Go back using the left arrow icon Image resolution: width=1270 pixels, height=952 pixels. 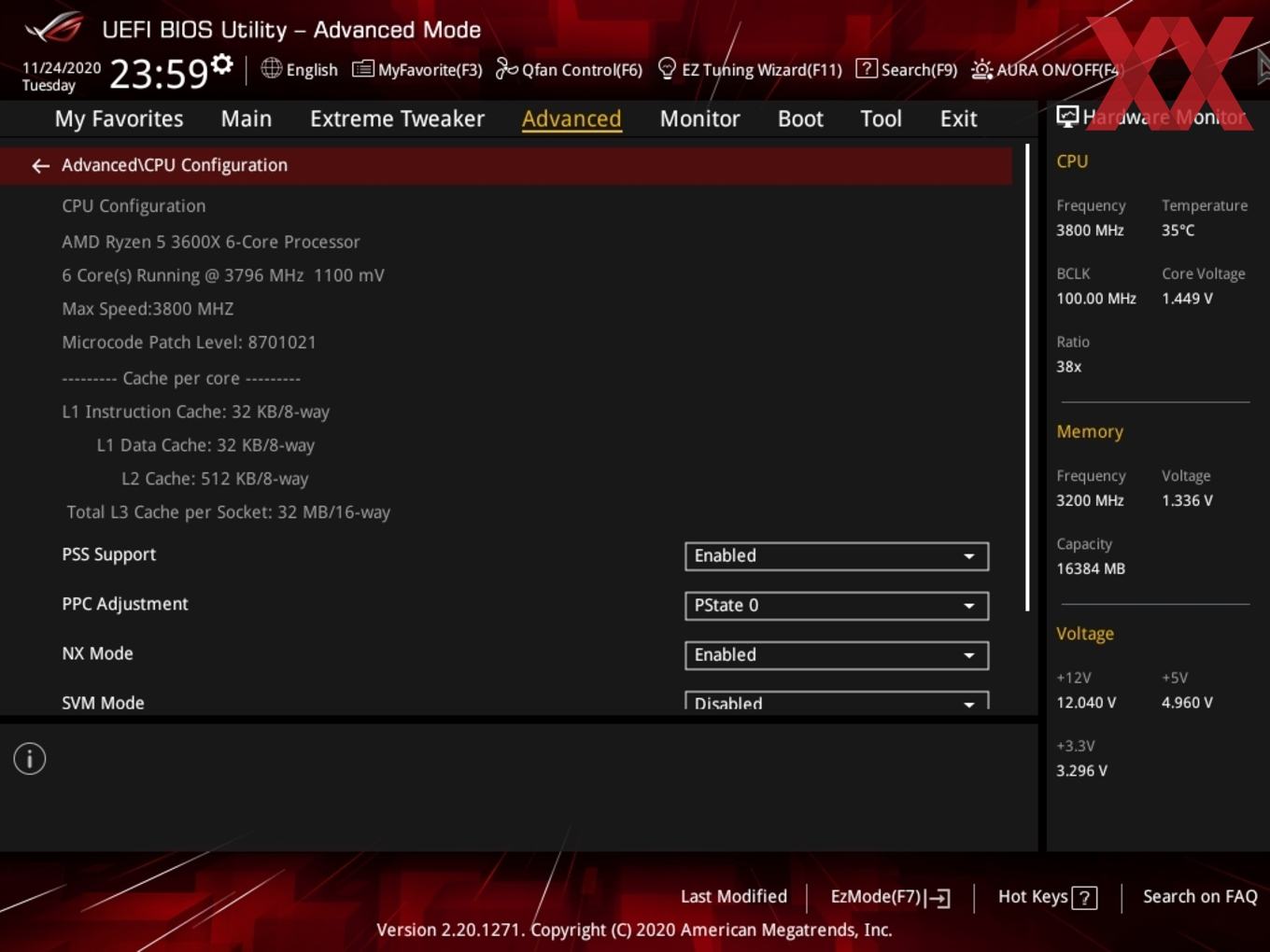click(x=40, y=165)
